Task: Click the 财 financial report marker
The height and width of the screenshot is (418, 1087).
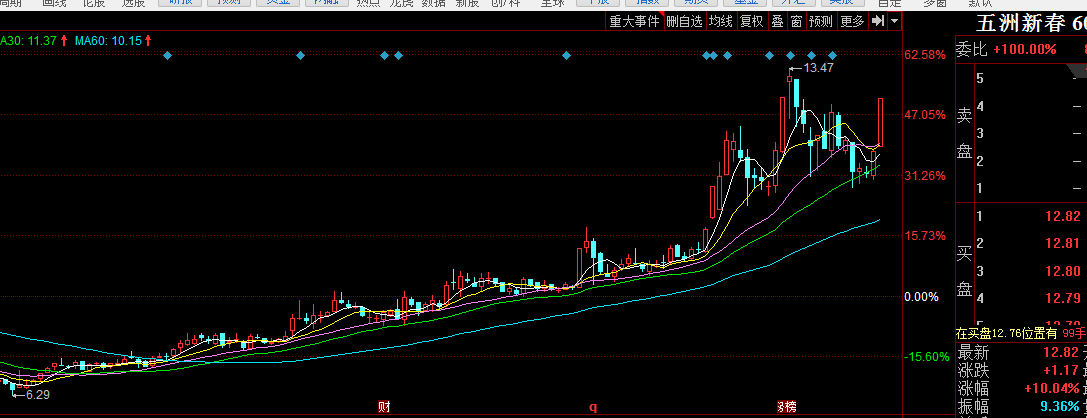Action: (383, 407)
